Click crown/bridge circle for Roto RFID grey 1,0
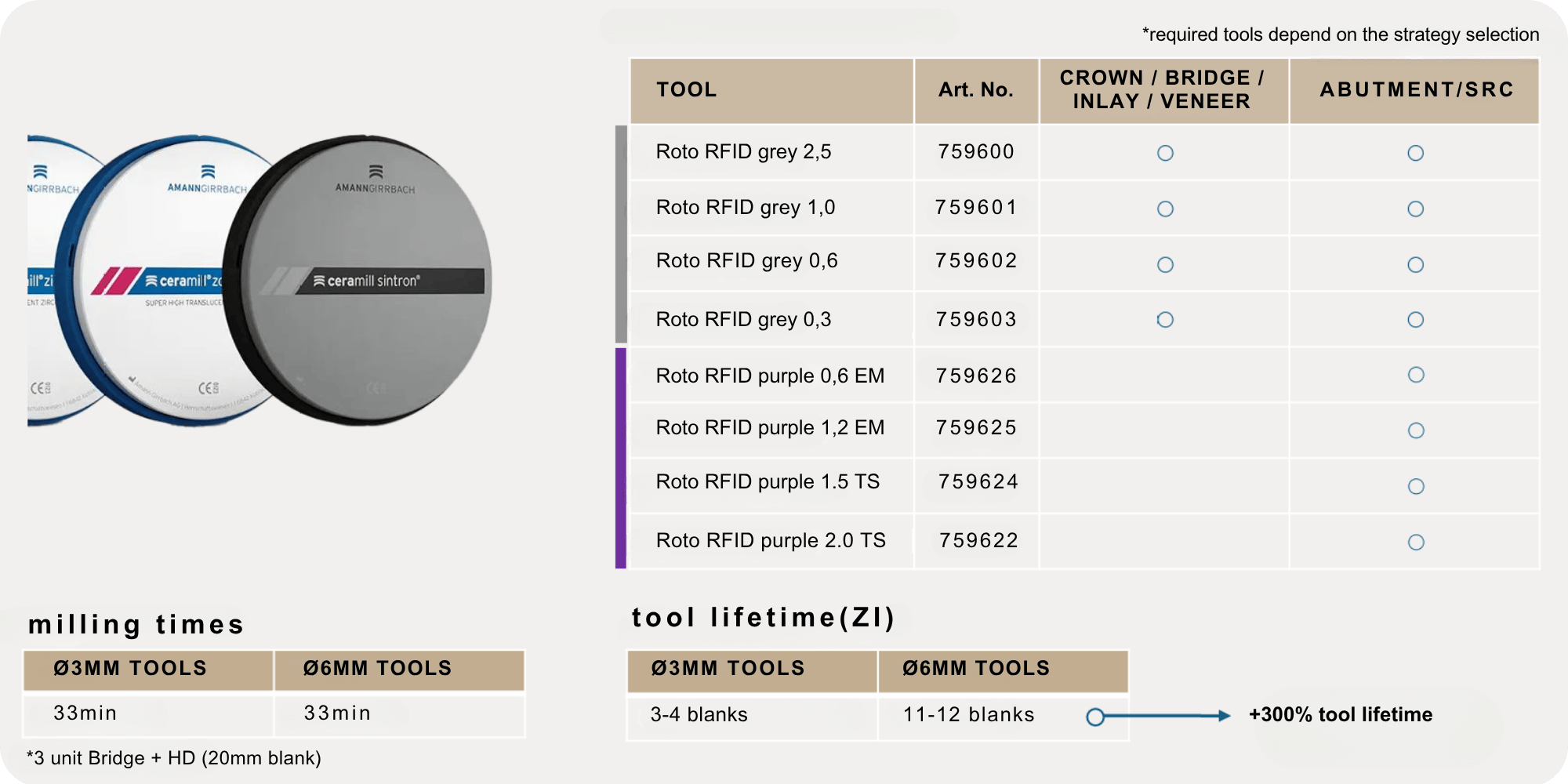 click(x=1165, y=209)
